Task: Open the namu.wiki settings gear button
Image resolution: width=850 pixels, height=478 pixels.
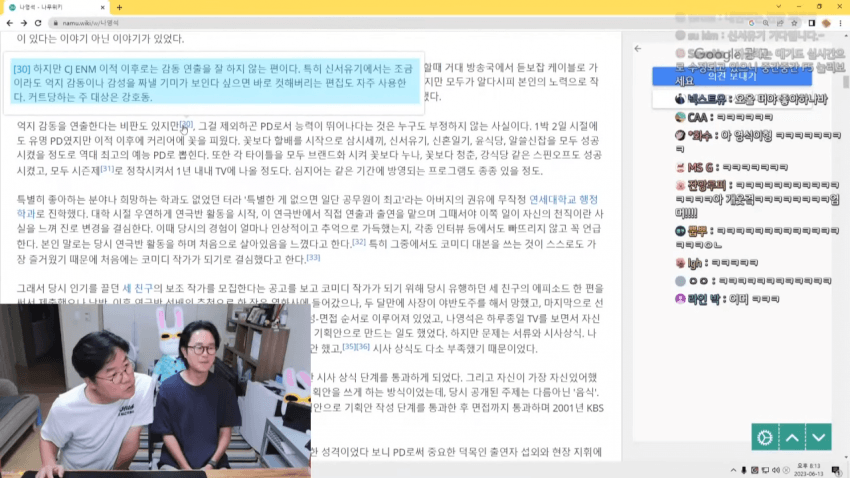Action: point(764,437)
